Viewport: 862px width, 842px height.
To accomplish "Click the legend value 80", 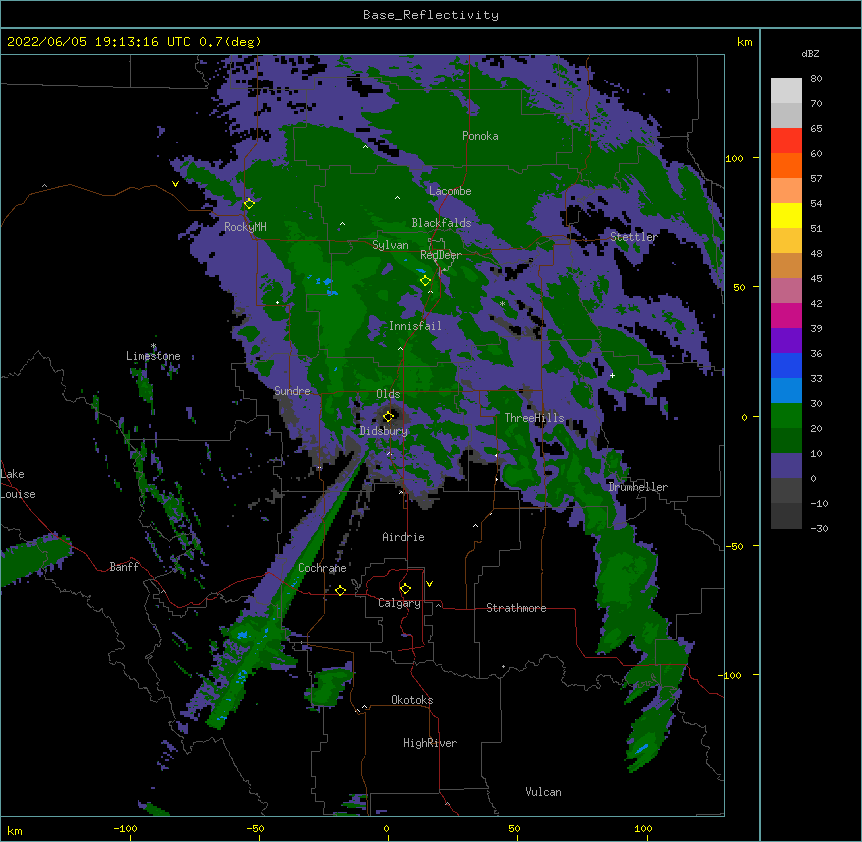I will point(816,79).
